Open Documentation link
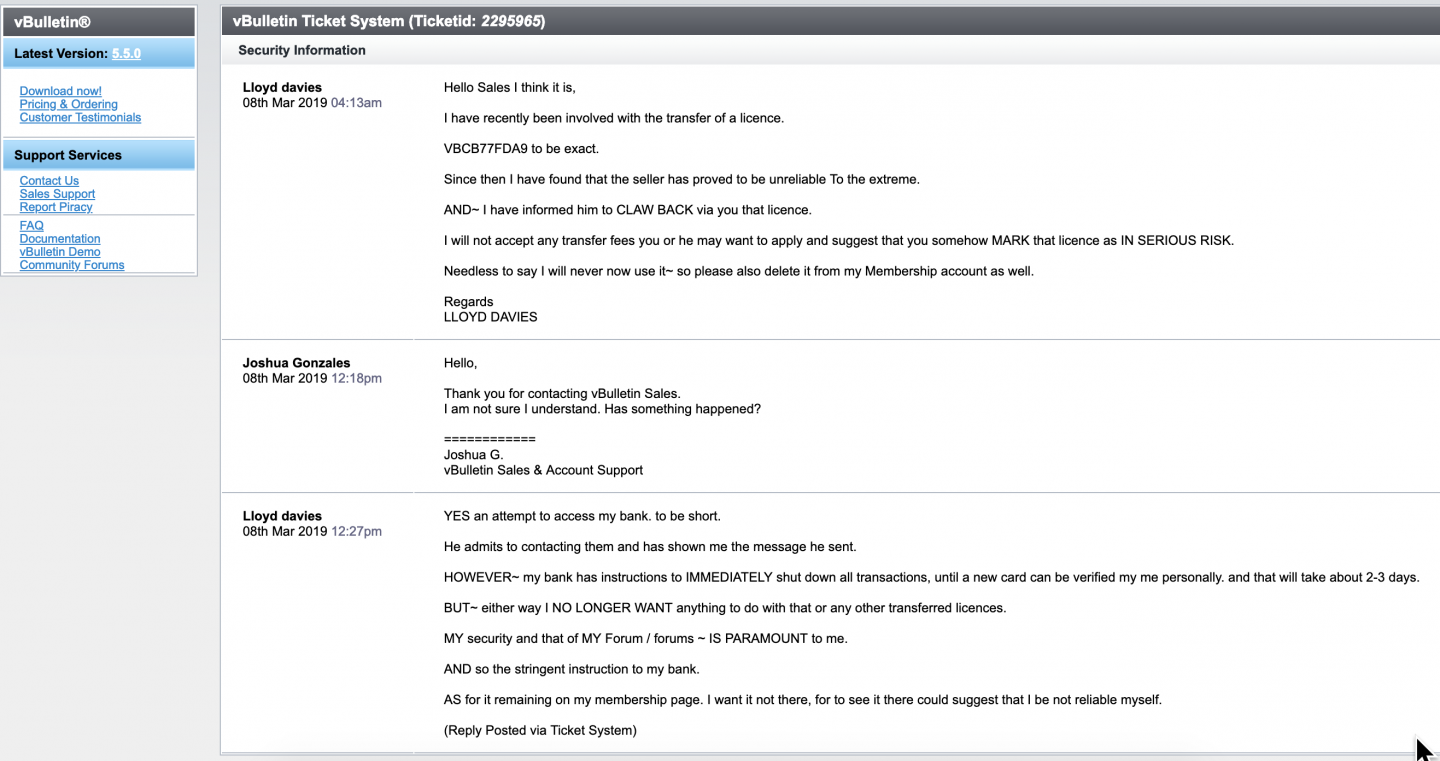The image size is (1440, 761). tap(60, 239)
